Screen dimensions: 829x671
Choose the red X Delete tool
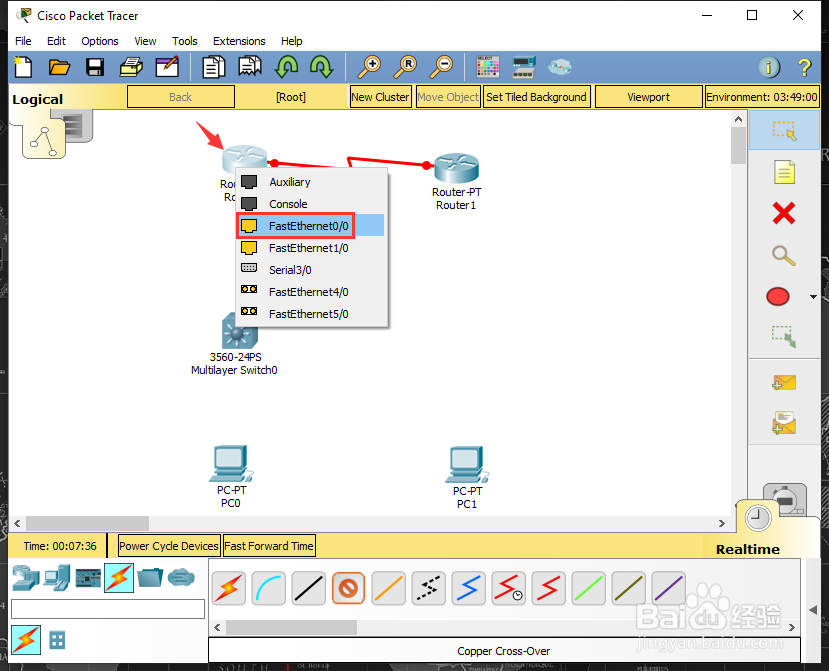point(784,214)
